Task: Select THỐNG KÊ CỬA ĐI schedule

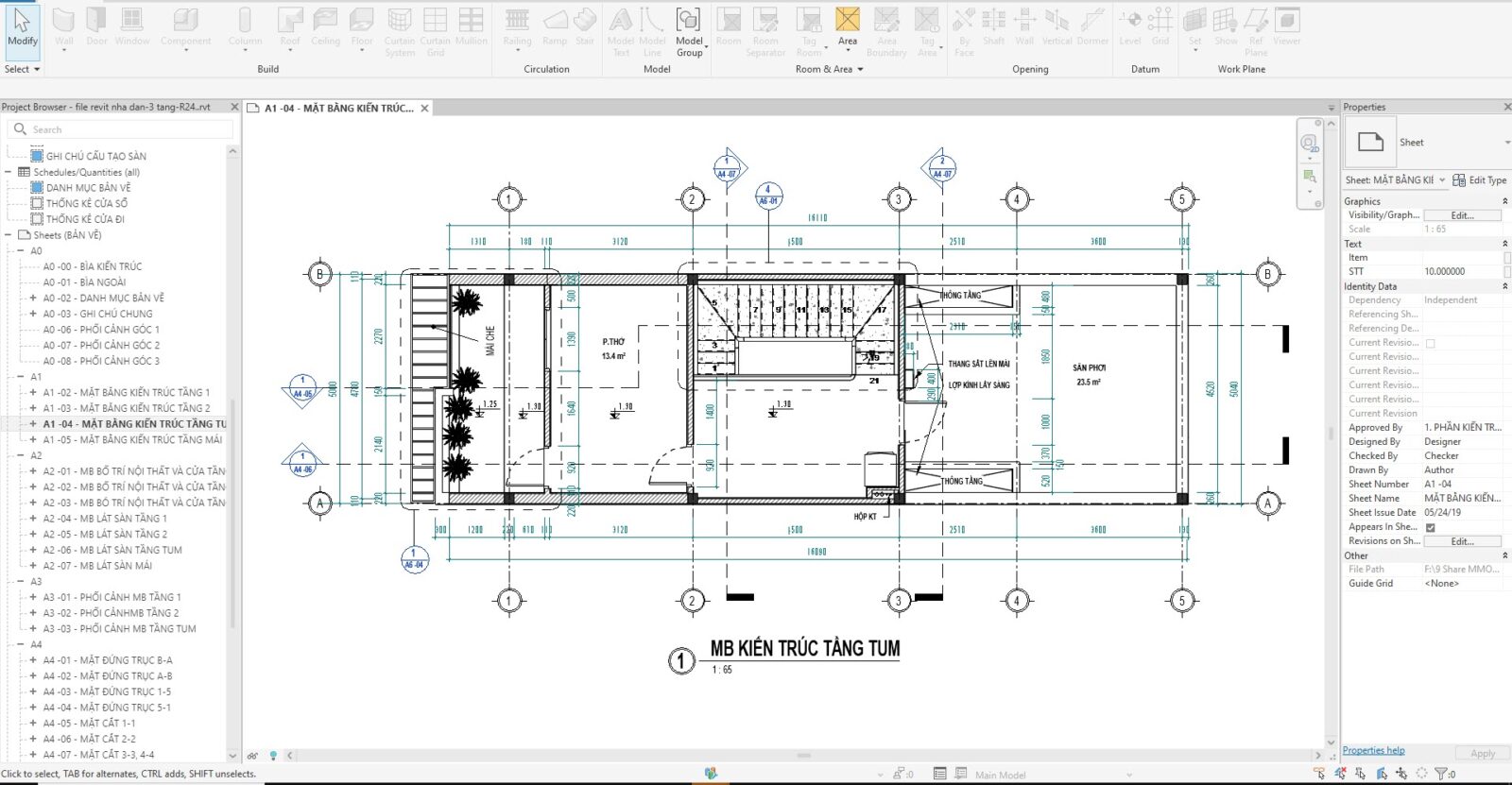Action: 85,219
